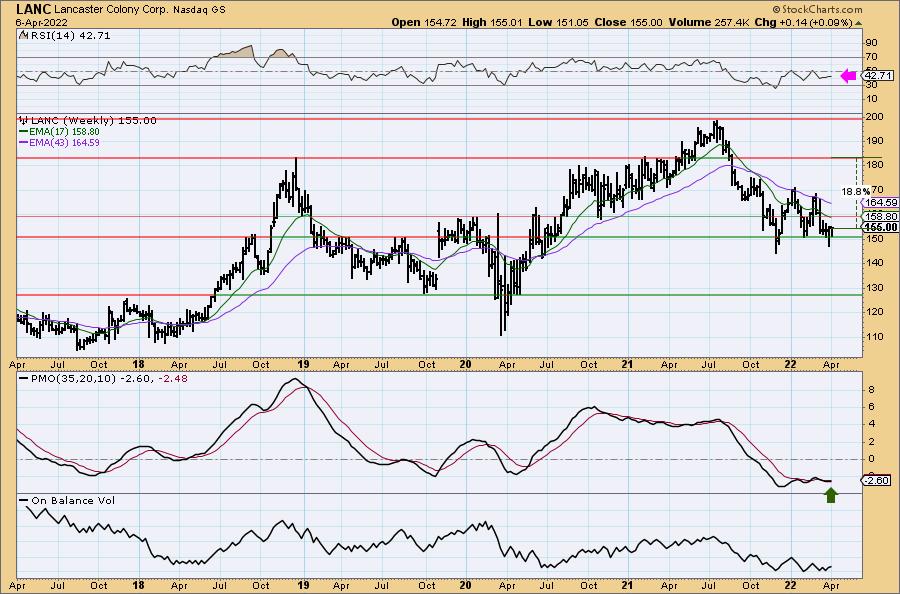Click the Chg +0.14 (+0.09%) value
The height and width of the screenshot is (594, 900).
pos(803,22)
